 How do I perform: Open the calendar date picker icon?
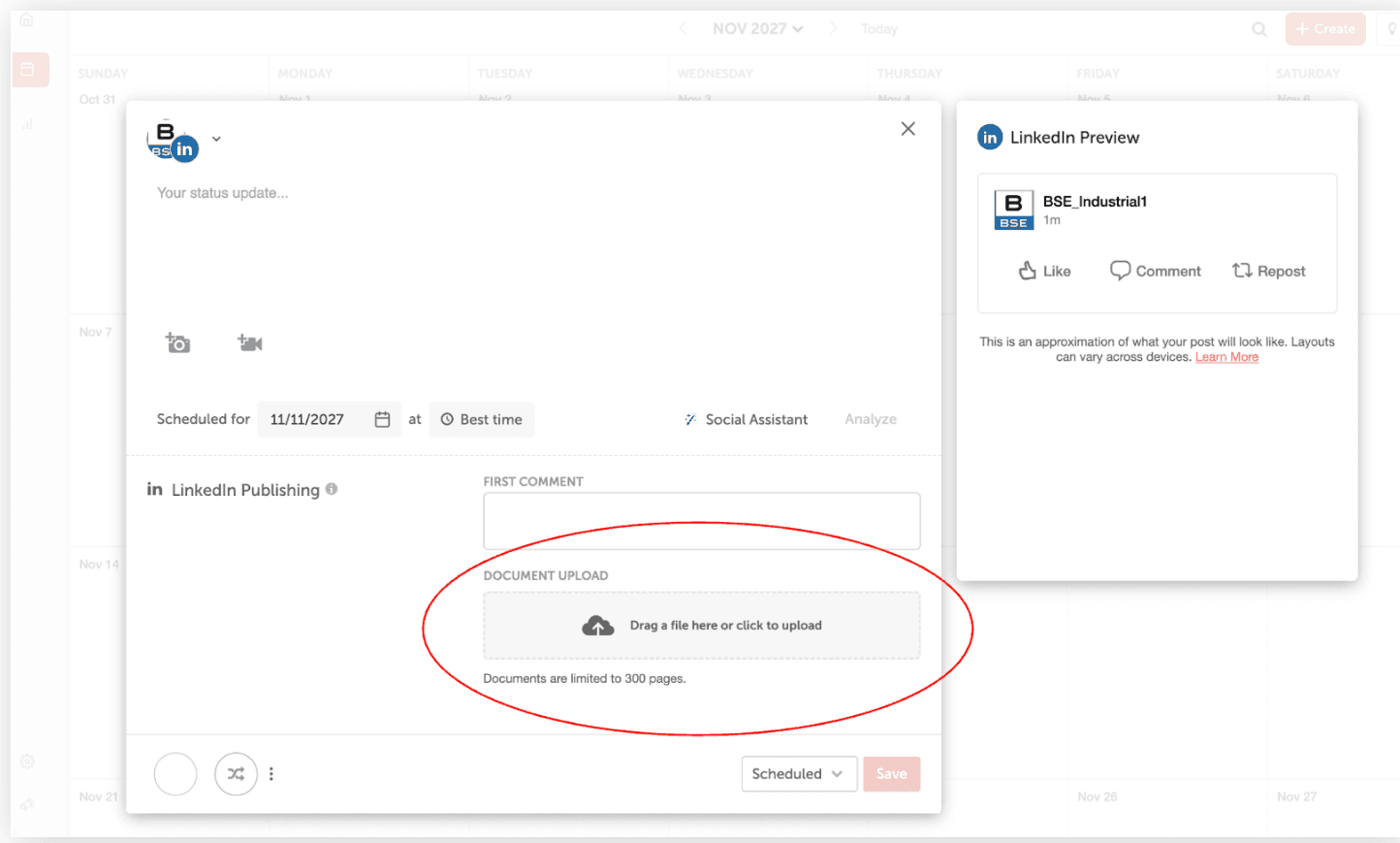click(382, 419)
